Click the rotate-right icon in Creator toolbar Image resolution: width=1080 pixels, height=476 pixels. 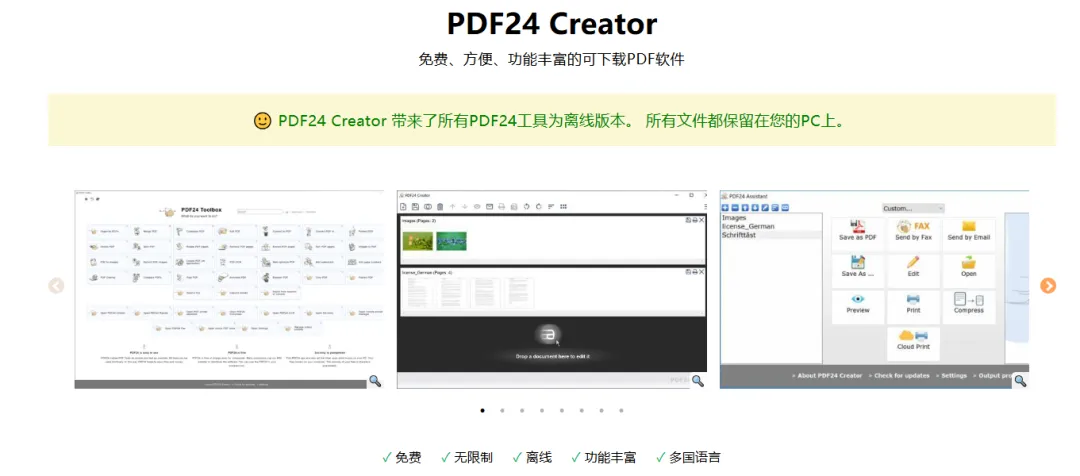click(539, 207)
